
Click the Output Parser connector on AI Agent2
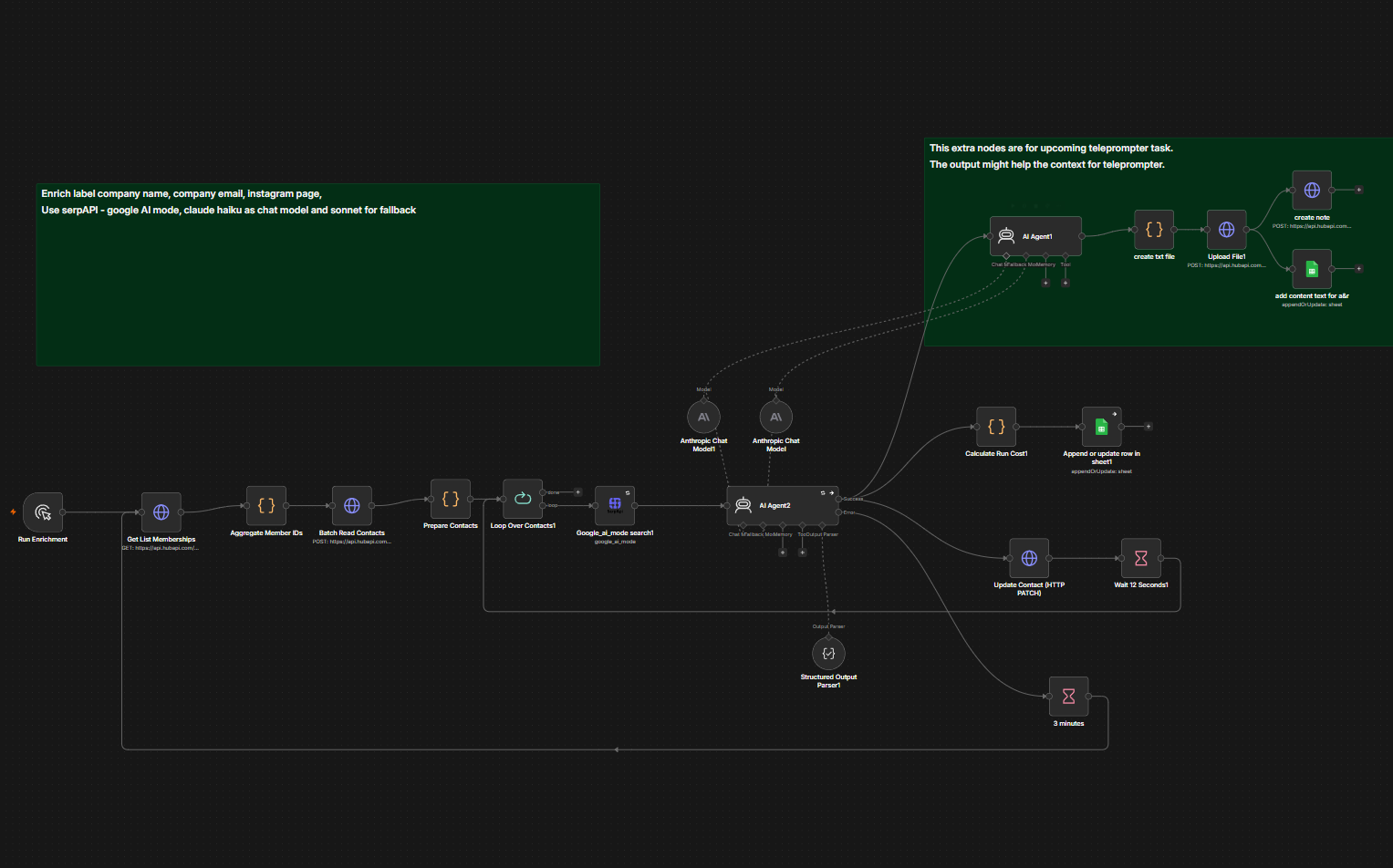[823, 526]
